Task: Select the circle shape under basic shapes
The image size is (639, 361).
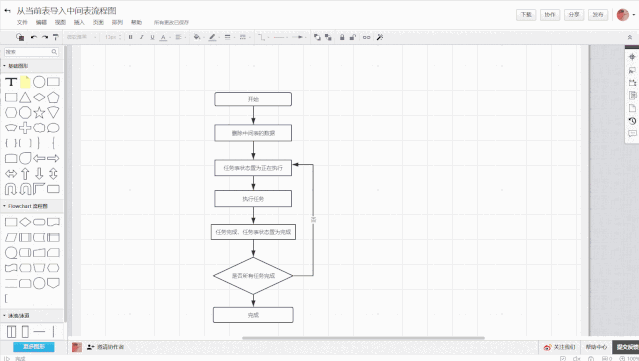Action: pyautogui.click(x=39, y=82)
